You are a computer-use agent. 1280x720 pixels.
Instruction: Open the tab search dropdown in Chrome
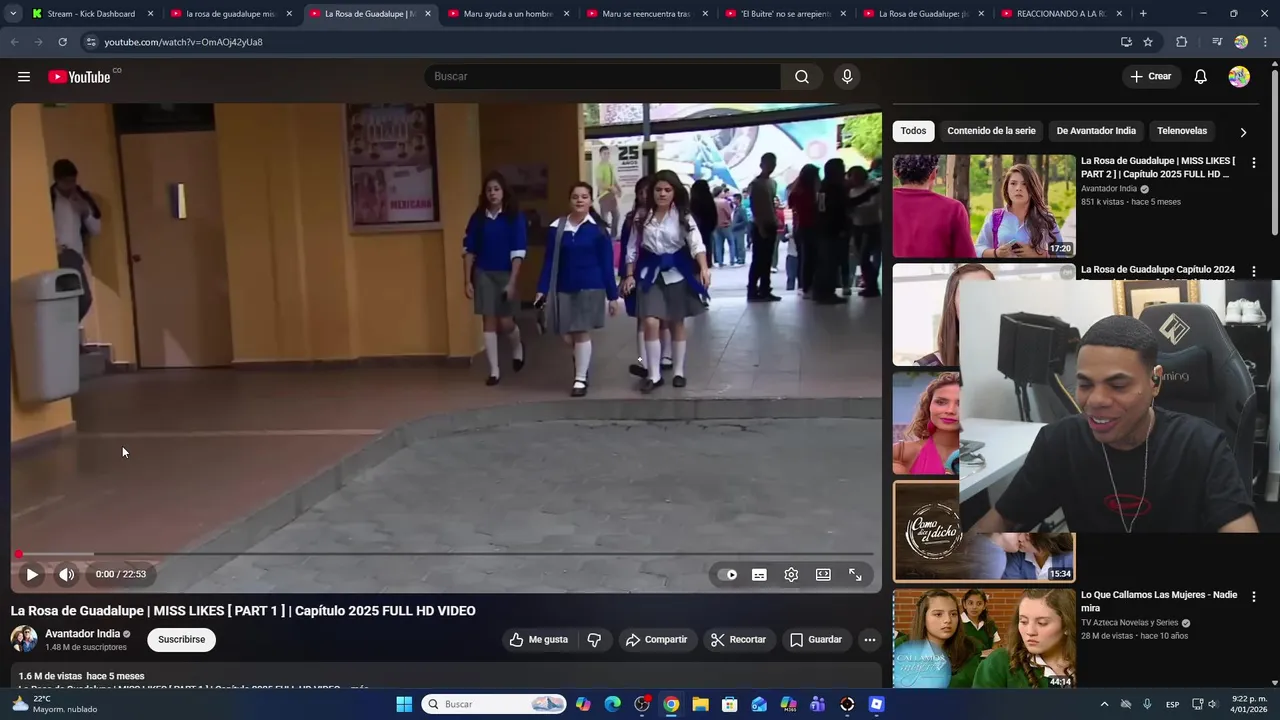(13, 14)
